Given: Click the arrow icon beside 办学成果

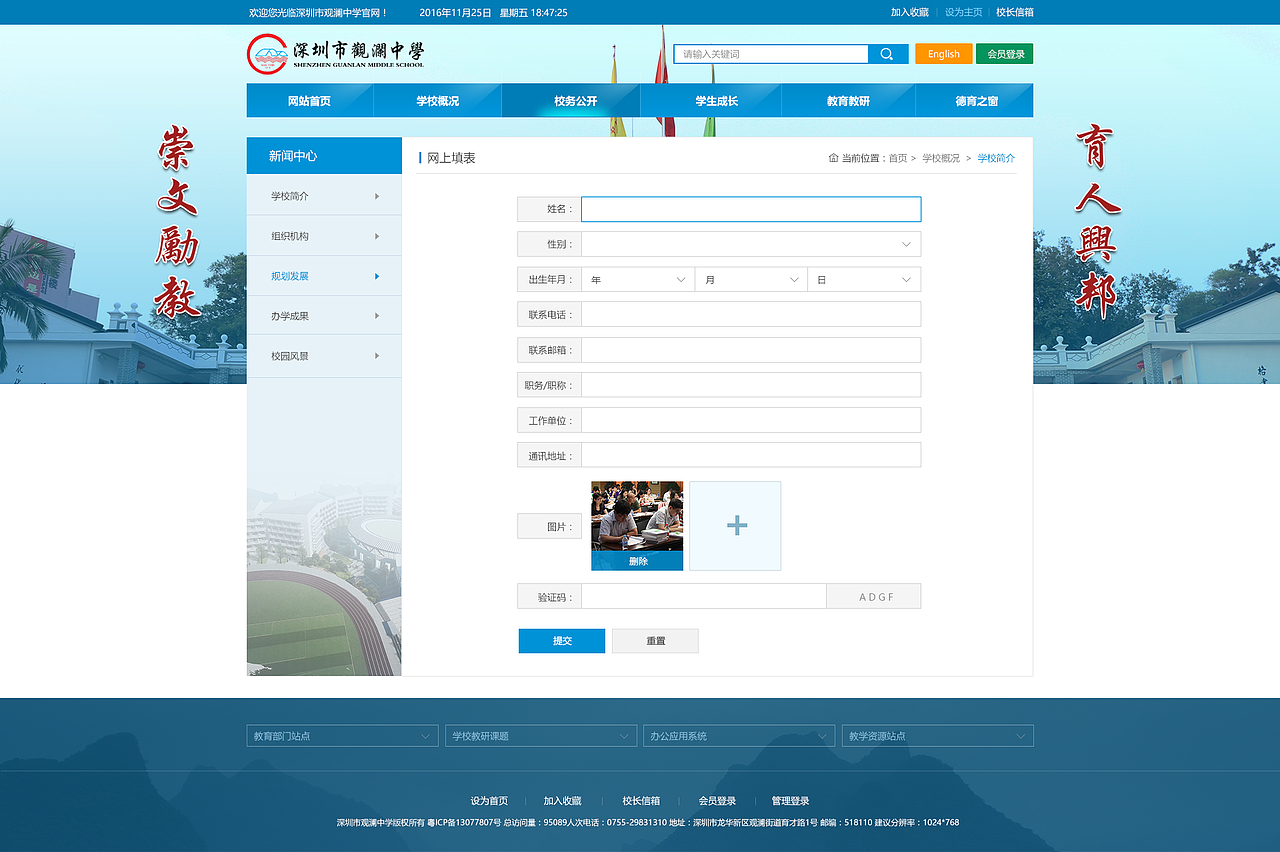Looking at the screenshot, I should click(x=378, y=315).
